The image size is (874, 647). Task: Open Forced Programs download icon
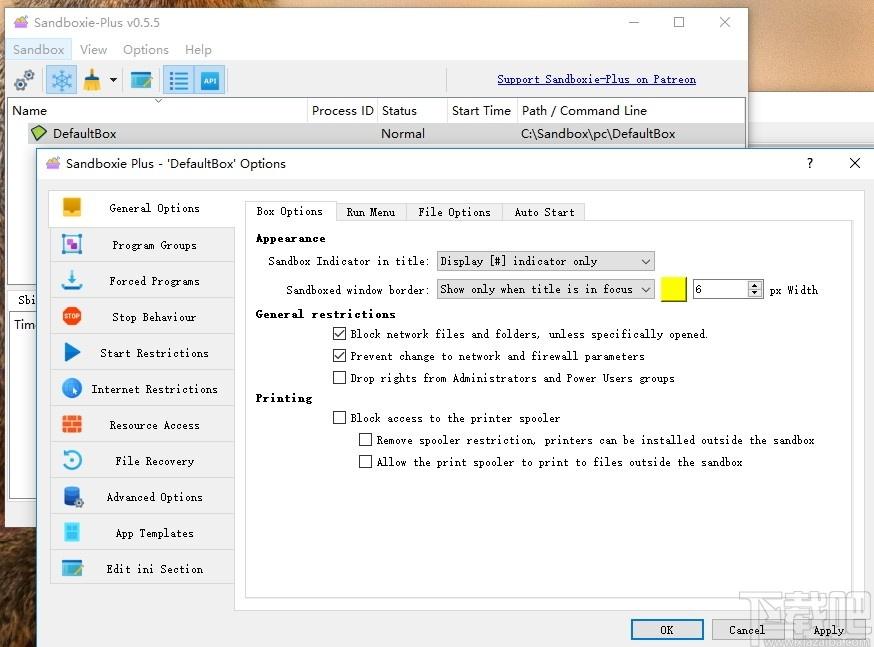(72, 280)
